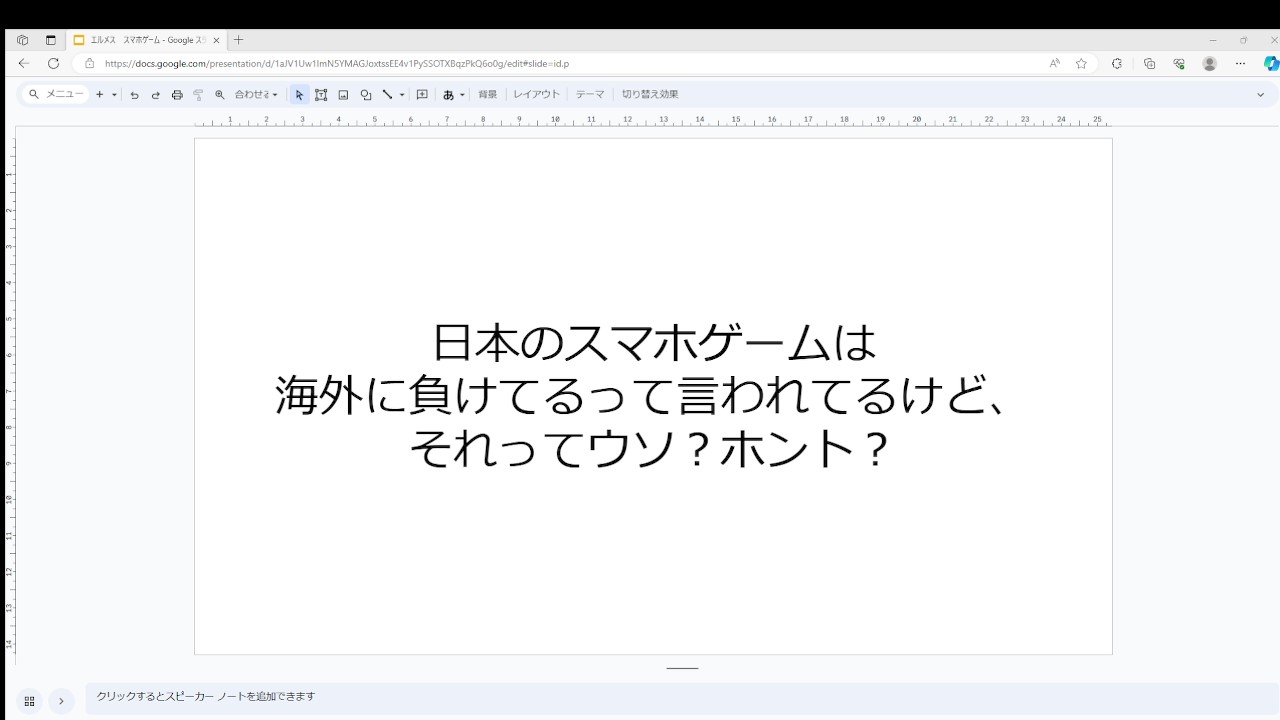1280x720 pixels.
Task: Click the 切り替え効果 button
Action: click(650, 95)
